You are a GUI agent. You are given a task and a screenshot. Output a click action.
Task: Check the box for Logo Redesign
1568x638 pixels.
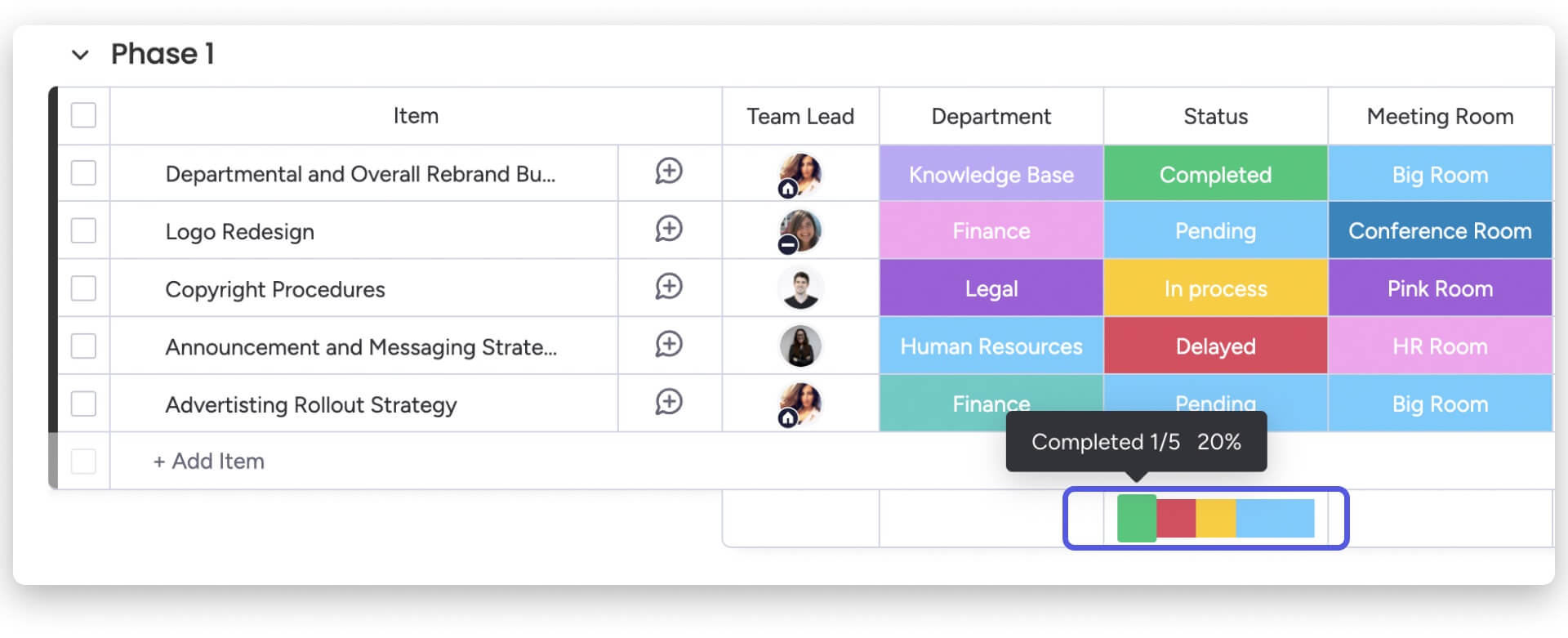tap(83, 230)
